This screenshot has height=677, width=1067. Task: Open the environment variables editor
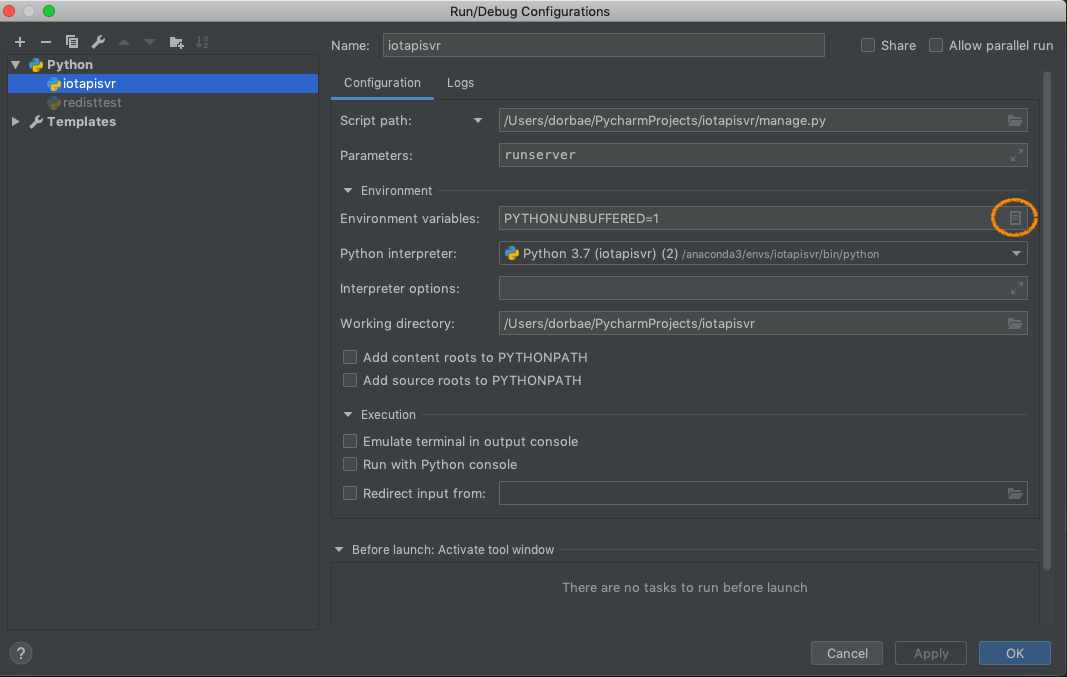pos(1014,218)
